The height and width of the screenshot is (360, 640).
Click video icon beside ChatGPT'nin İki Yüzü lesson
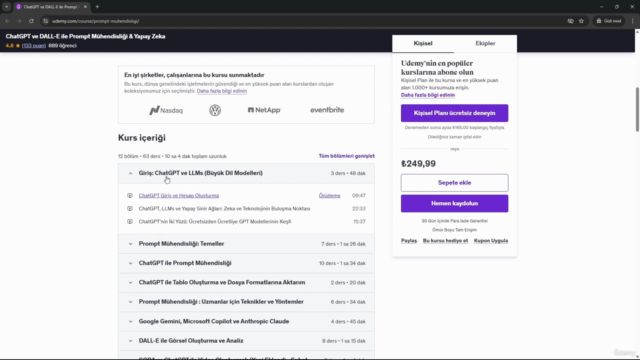coord(130,222)
